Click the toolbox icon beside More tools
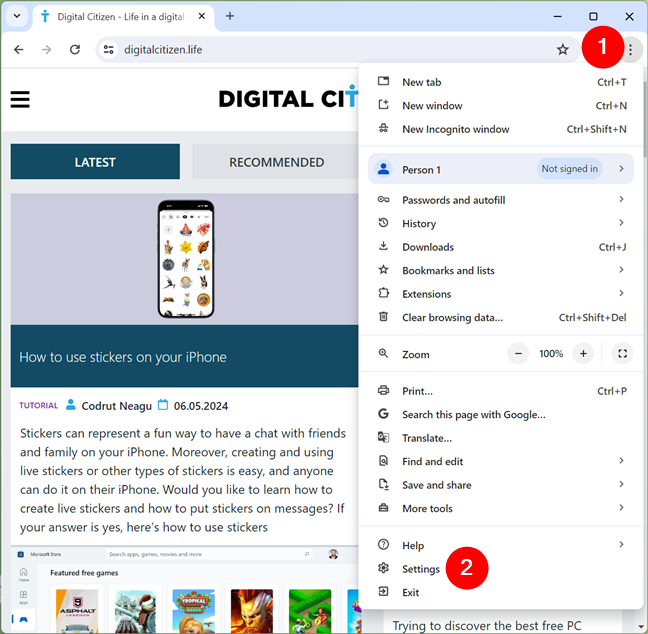This screenshot has width=648, height=634. point(384,508)
